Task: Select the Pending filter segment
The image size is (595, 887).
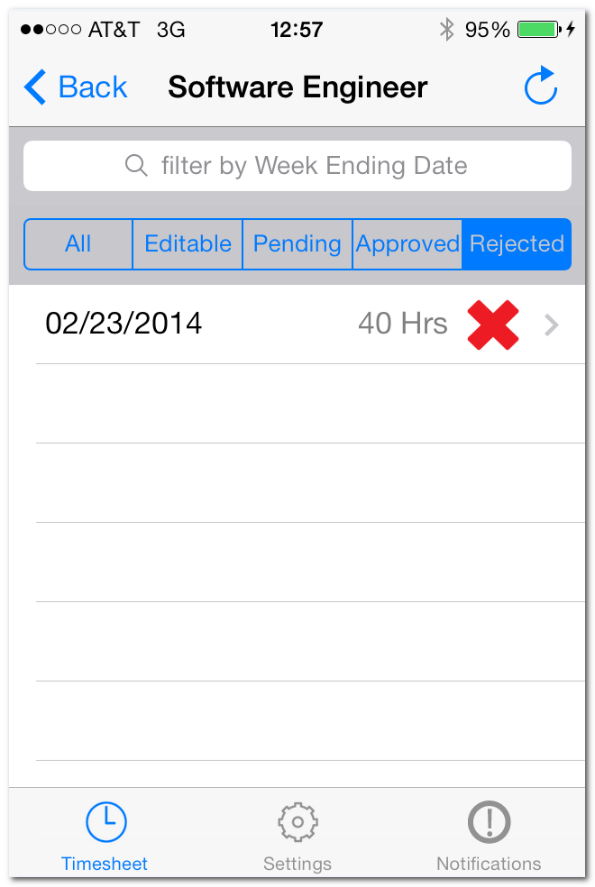Action: [x=298, y=244]
